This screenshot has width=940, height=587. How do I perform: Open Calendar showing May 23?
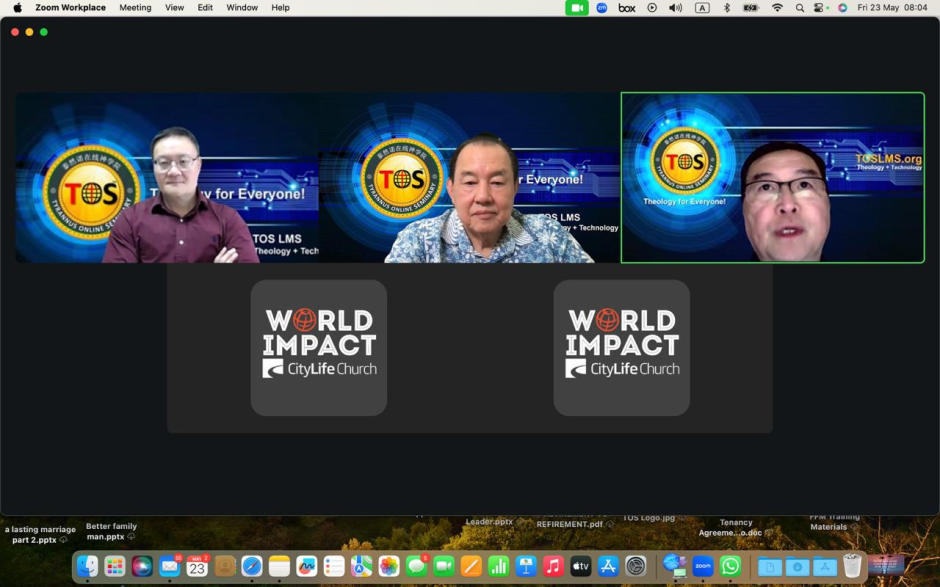coord(197,566)
